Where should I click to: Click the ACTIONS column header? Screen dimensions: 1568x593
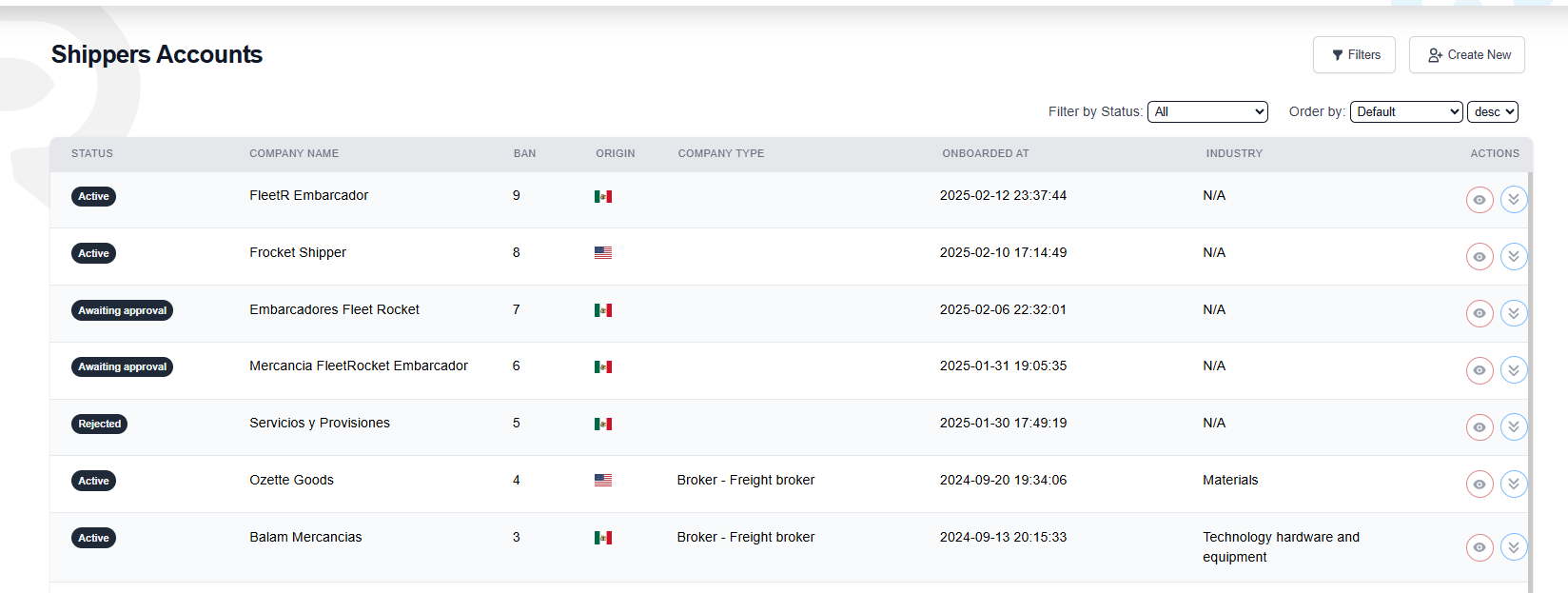click(x=1495, y=153)
